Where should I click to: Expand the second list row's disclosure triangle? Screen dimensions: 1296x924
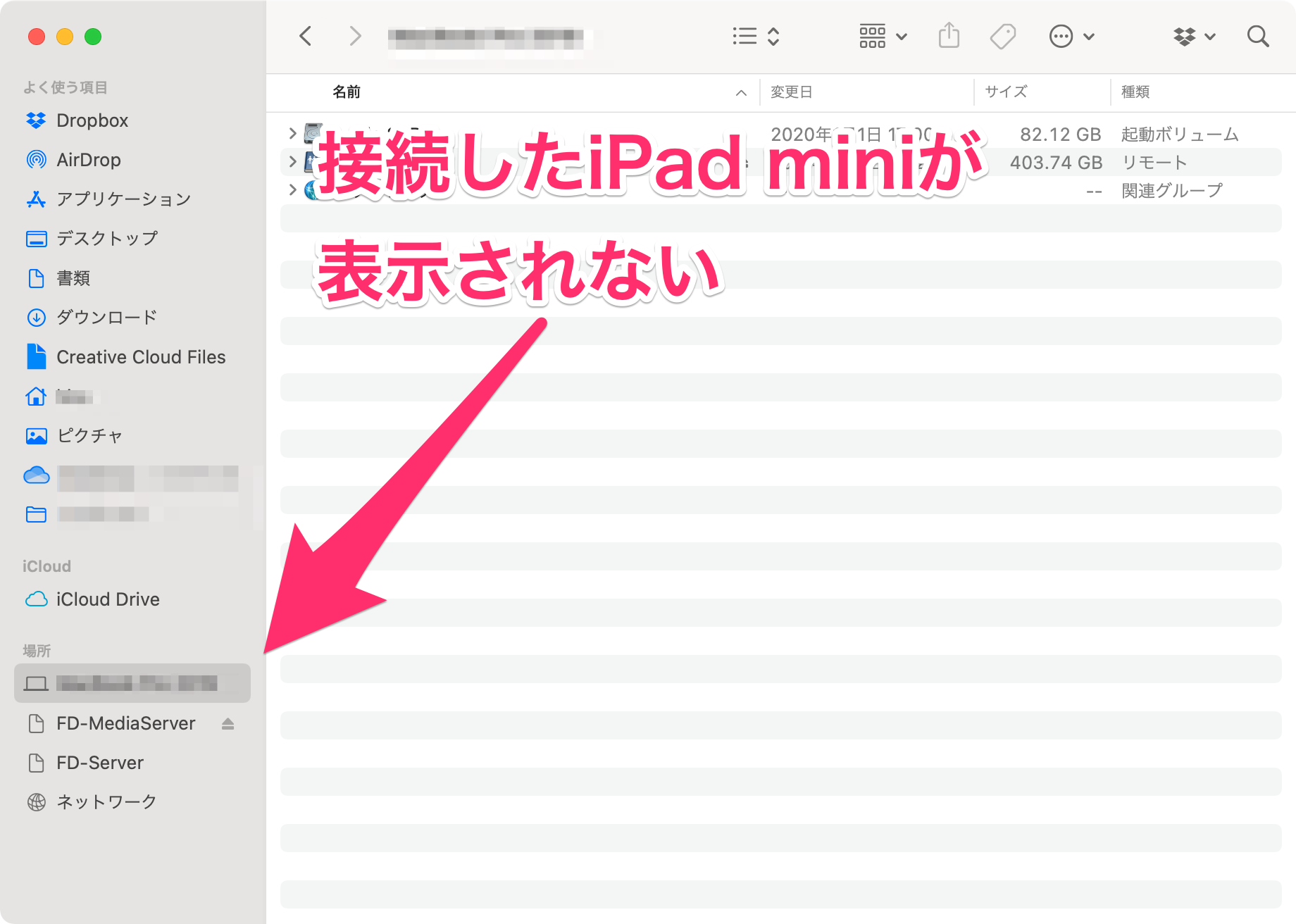[292, 161]
